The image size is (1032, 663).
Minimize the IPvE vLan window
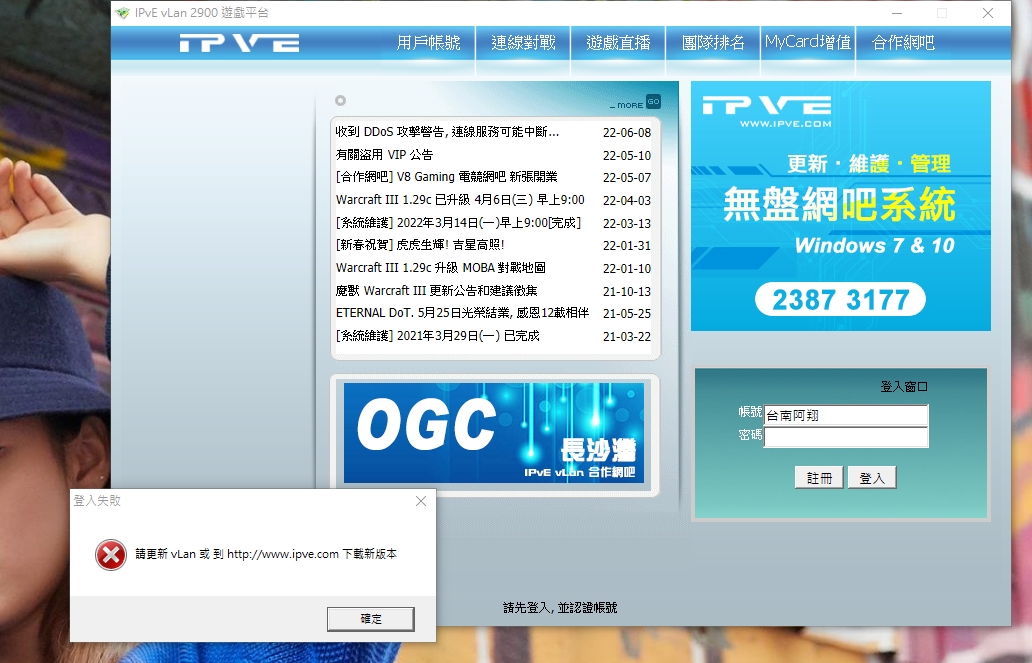point(896,13)
